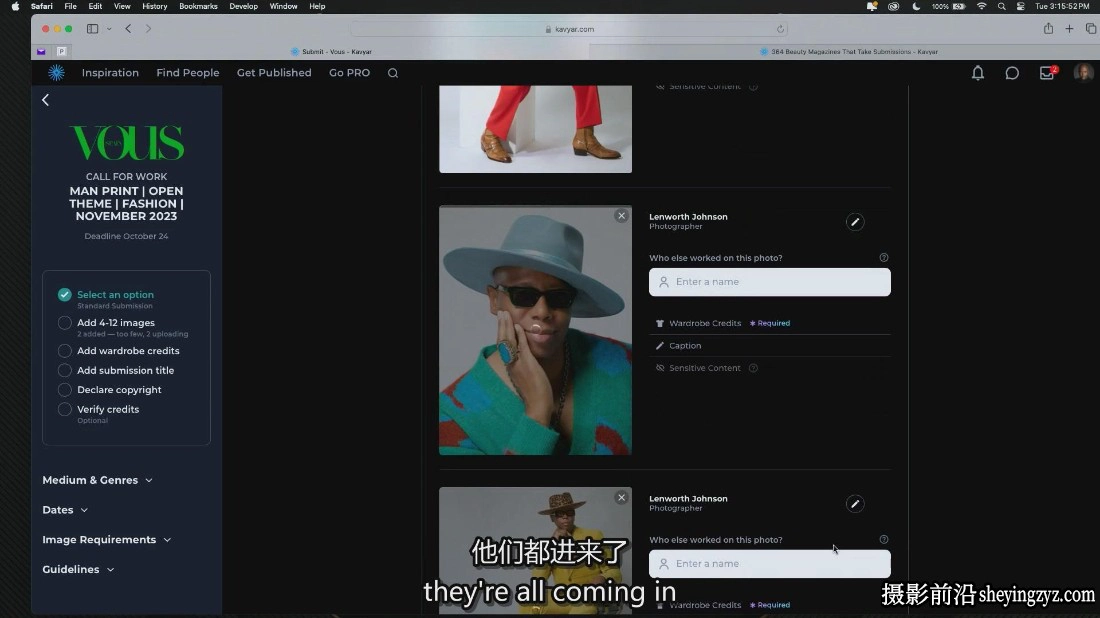Open the Develop menu

(243, 6)
